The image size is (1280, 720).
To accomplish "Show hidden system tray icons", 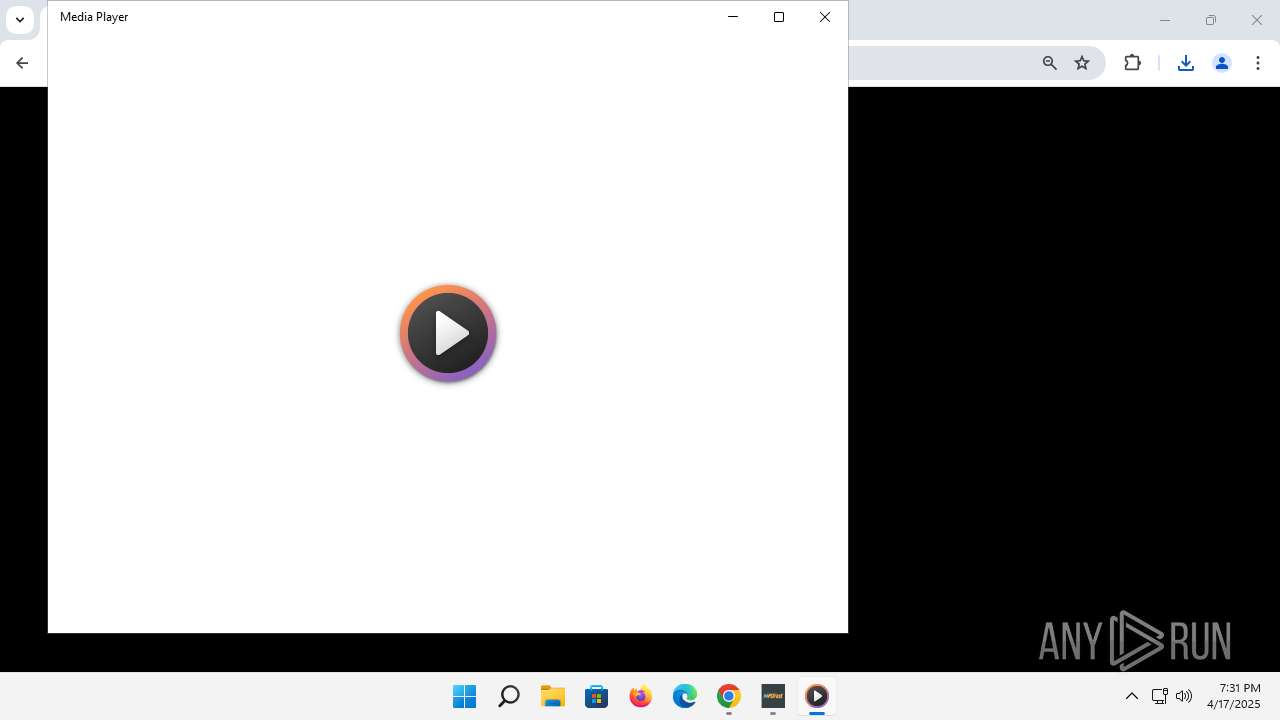I will point(1132,696).
